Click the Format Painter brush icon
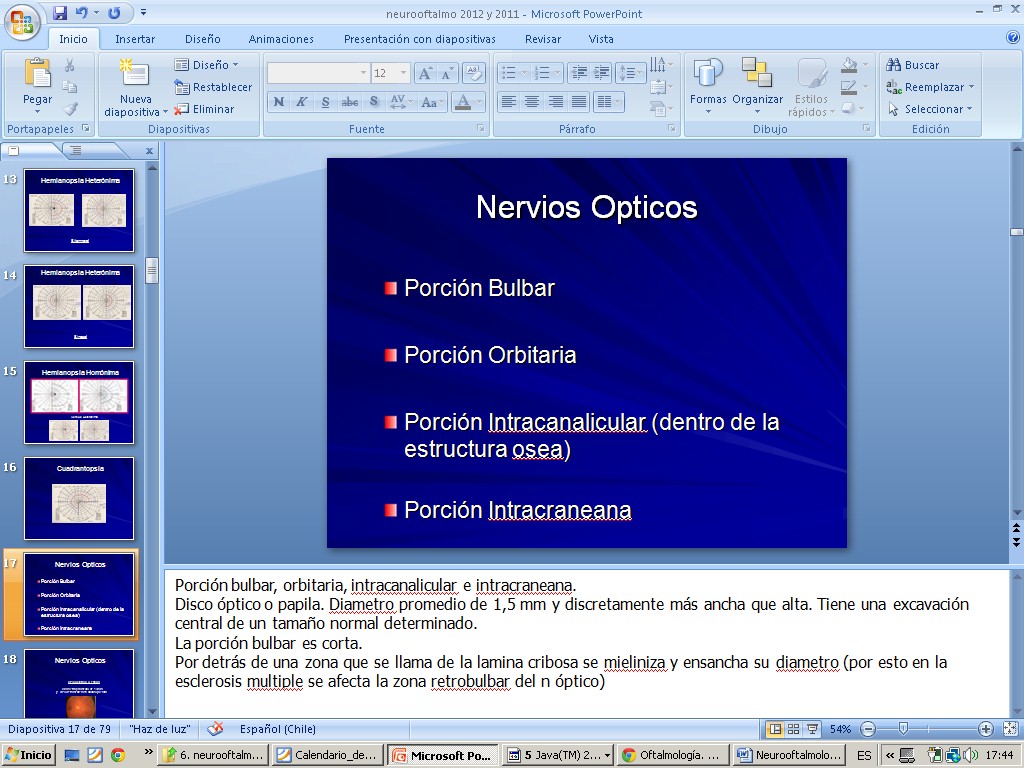1024x768 pixels. (70, 109)
